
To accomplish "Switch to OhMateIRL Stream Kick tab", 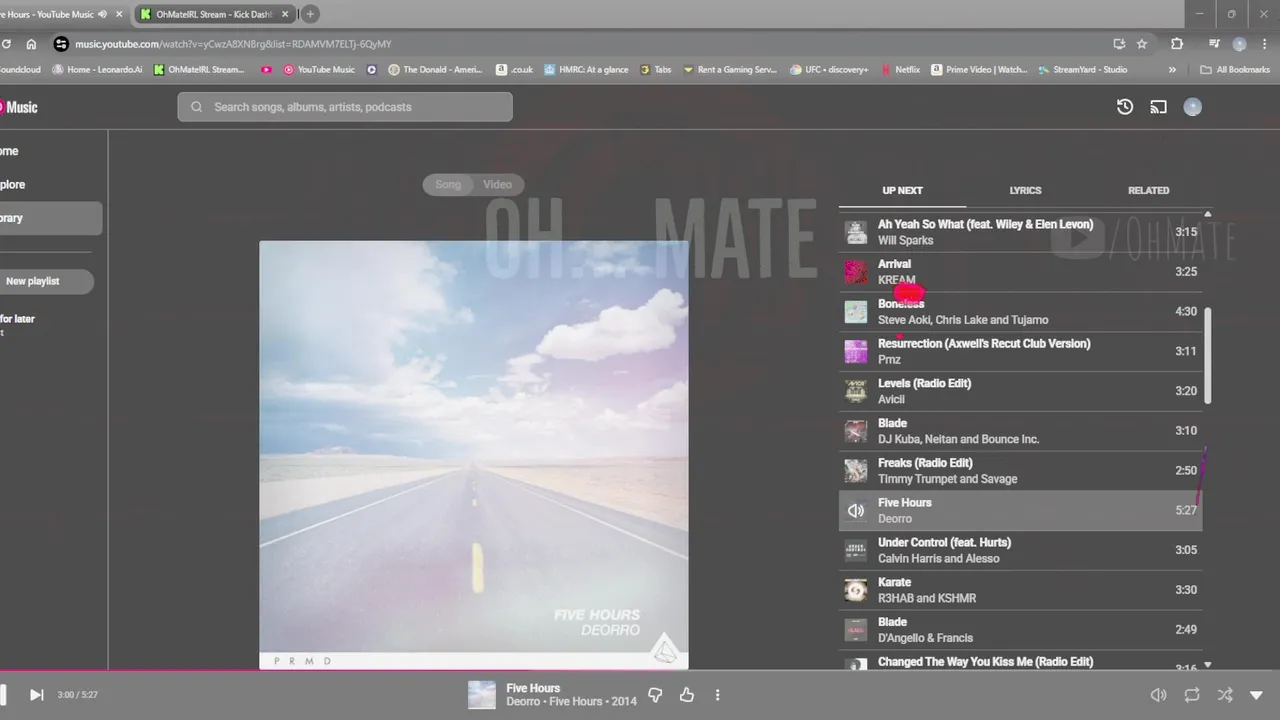I will point(215,14).
